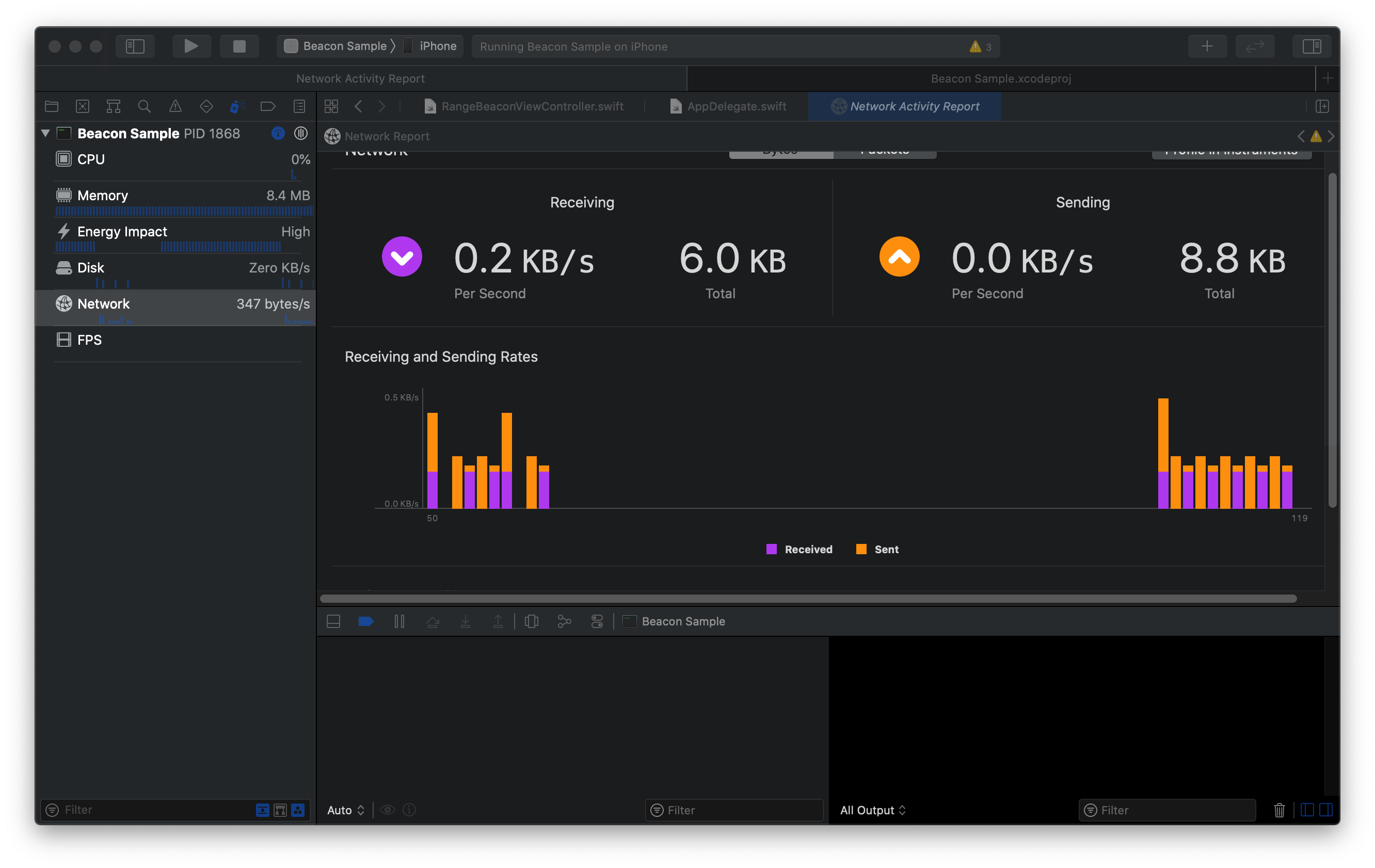Screen dimensions: 1375x868
Task: Collapse the Beacon Sample PID 1868 tree
Action: [46, 133]
